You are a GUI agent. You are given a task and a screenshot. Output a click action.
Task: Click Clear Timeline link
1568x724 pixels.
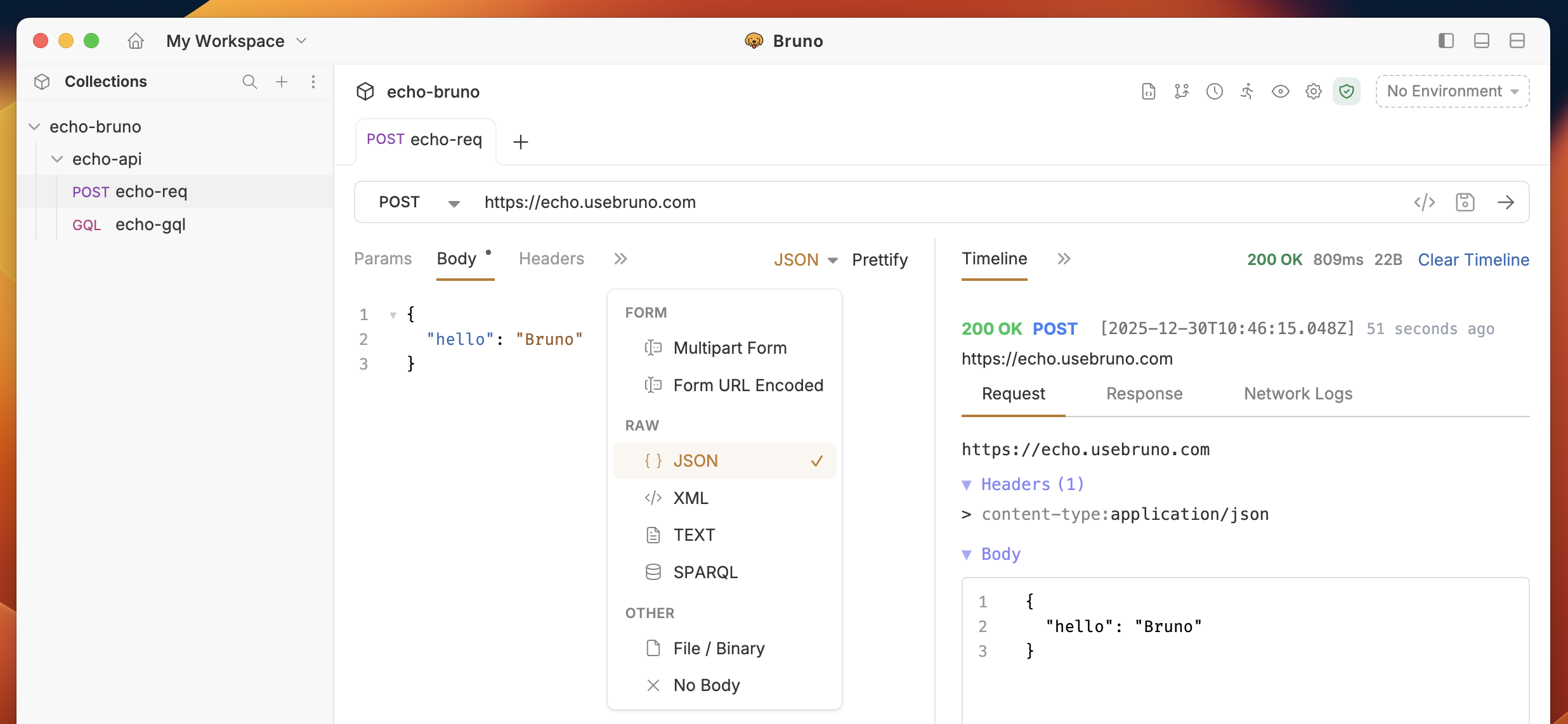coord(1473,259)
